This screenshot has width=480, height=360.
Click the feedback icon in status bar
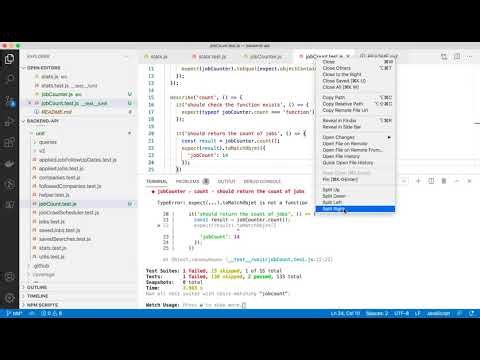(x=459, y=313)
